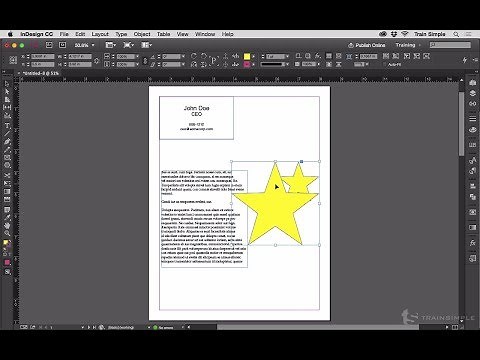Viewport: 480px width, 360px height.
Task: Open the Effects fx panel in dock
Action: [x=472, y=243]
